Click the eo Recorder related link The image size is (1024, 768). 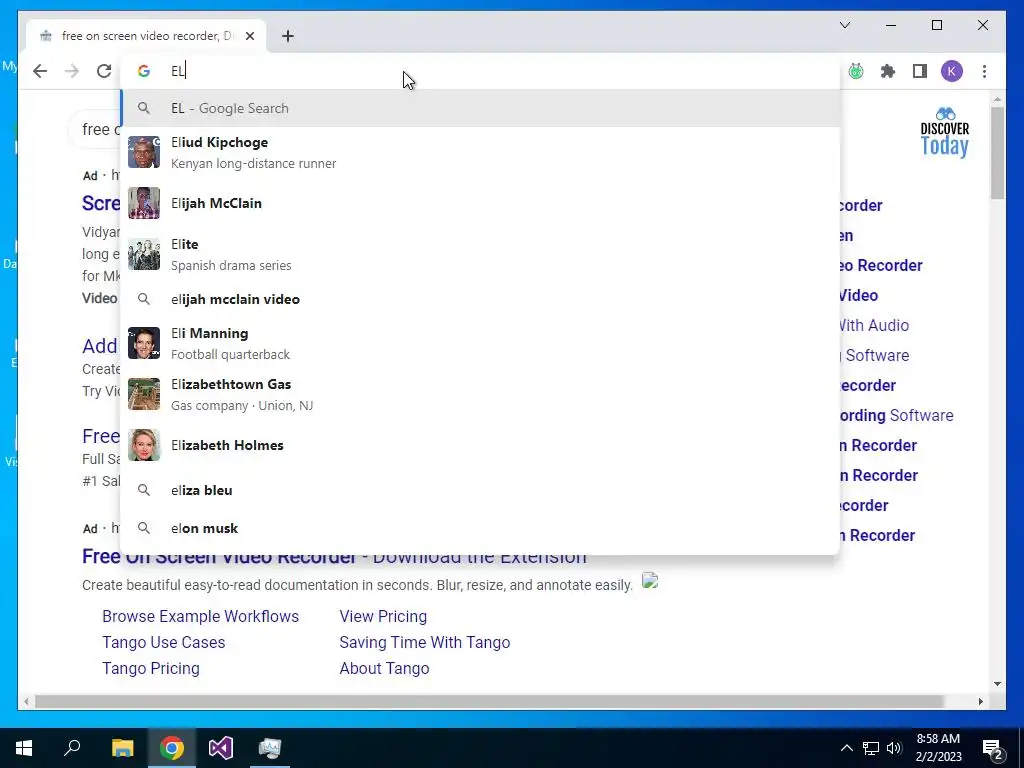coord(881,265)
